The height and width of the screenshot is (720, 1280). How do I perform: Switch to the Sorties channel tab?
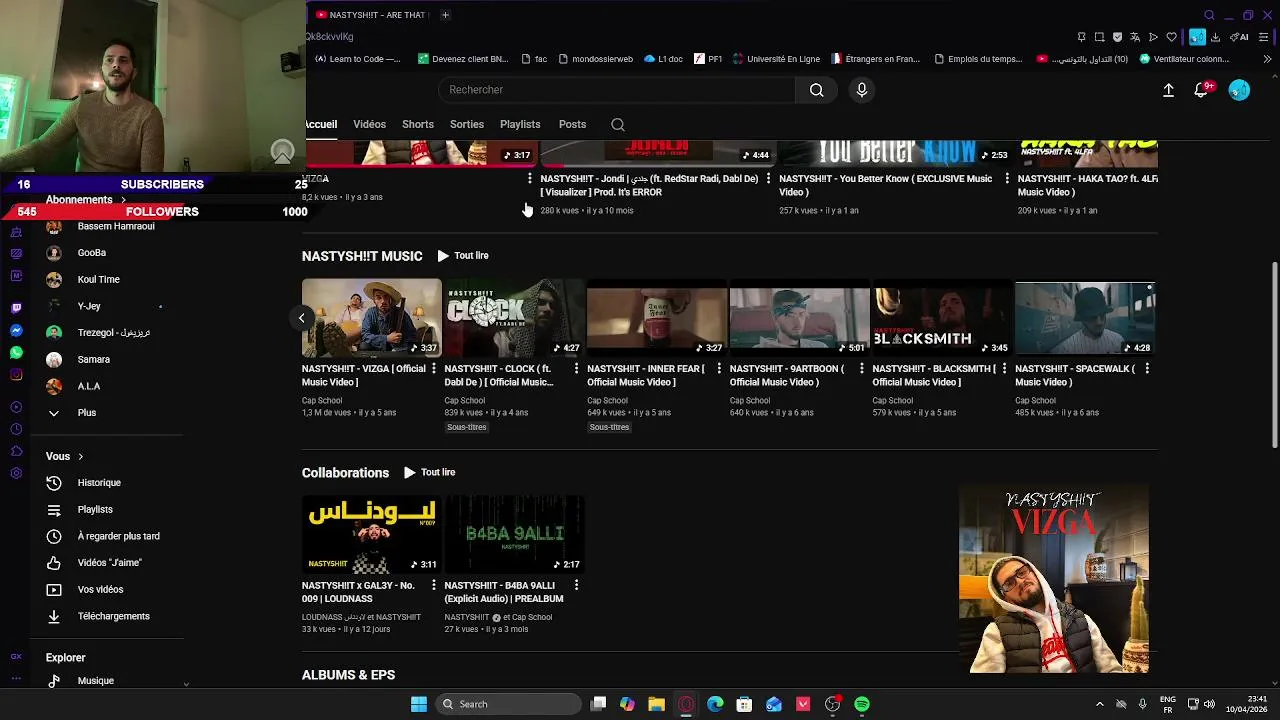(467, 124)
